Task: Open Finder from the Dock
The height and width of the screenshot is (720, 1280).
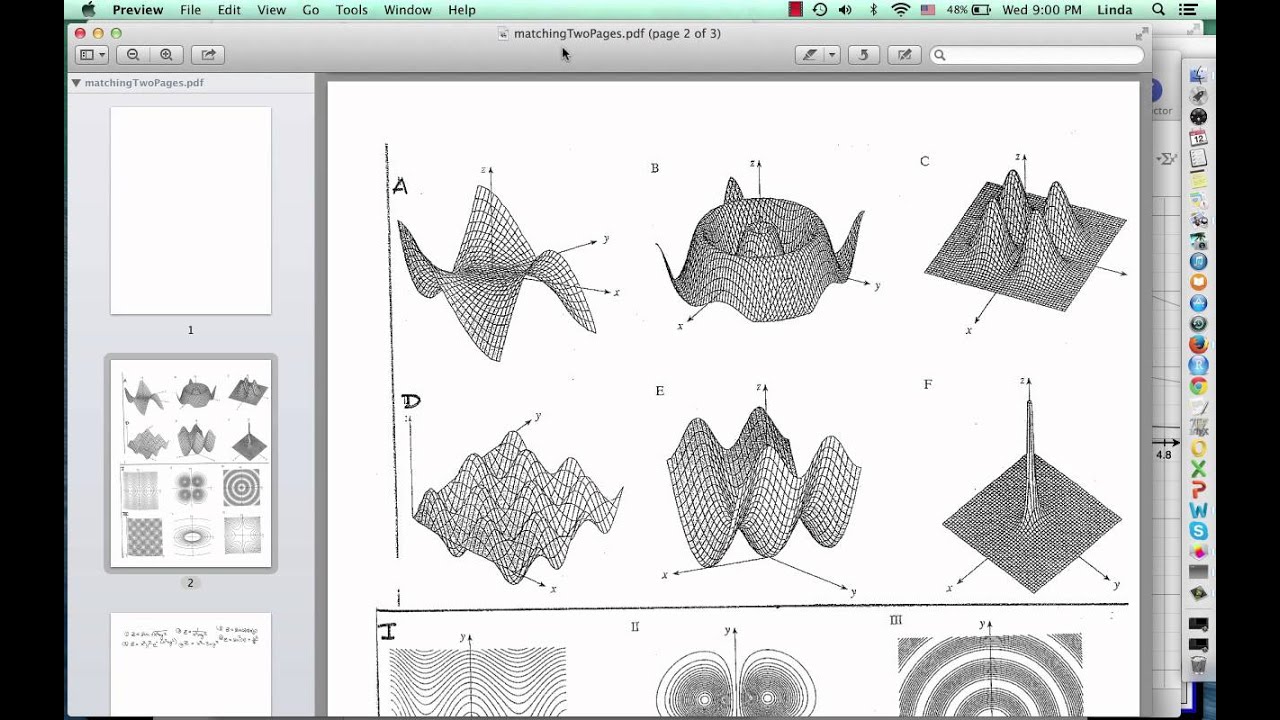Action: (x=1198, y=76)
